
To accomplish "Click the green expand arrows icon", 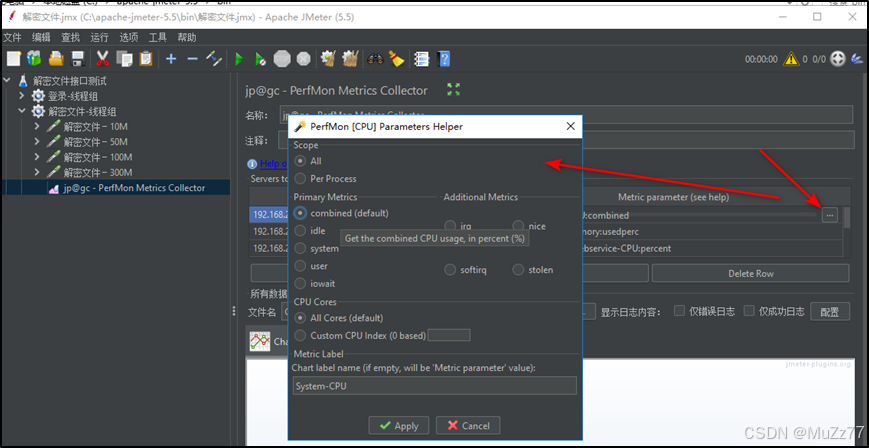I will point(454,89).
